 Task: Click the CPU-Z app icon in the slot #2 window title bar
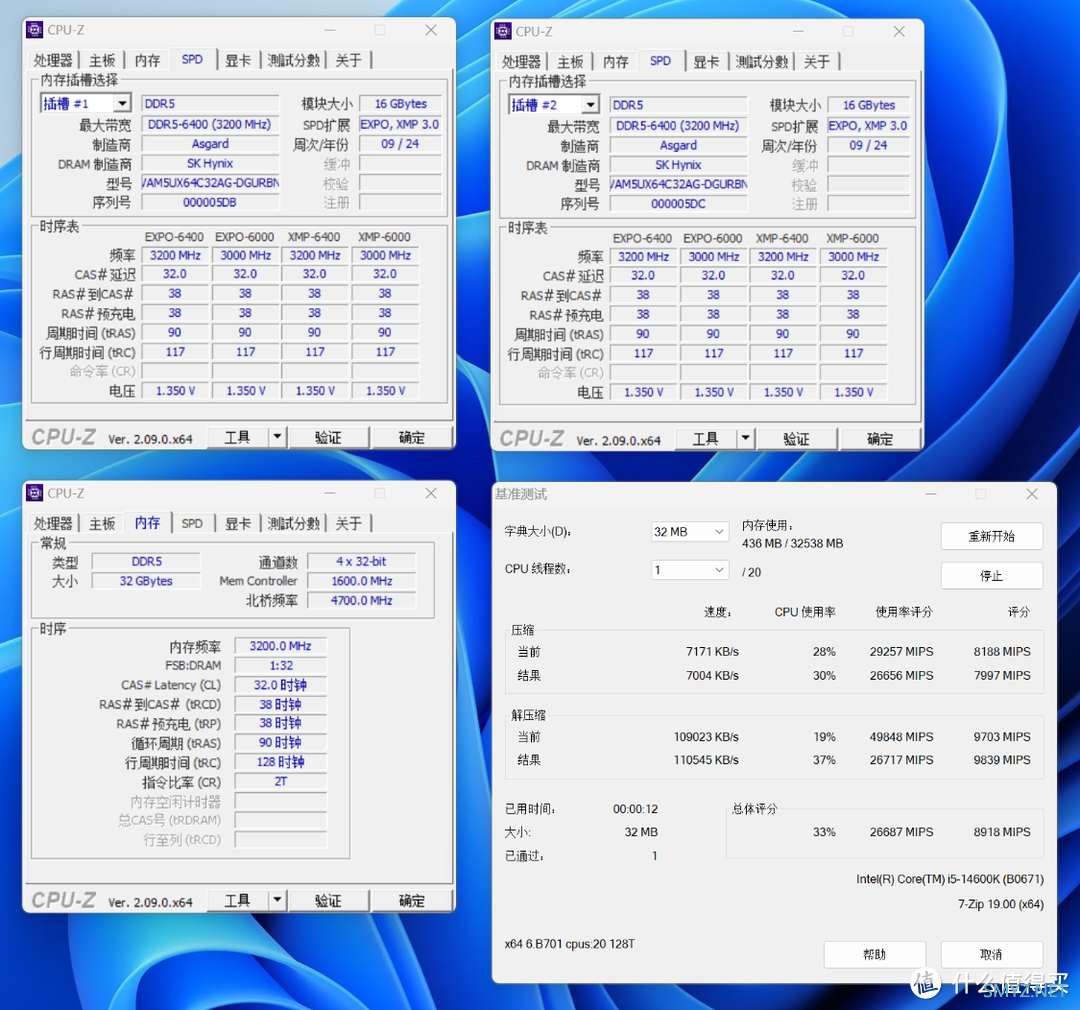(503, 31)
